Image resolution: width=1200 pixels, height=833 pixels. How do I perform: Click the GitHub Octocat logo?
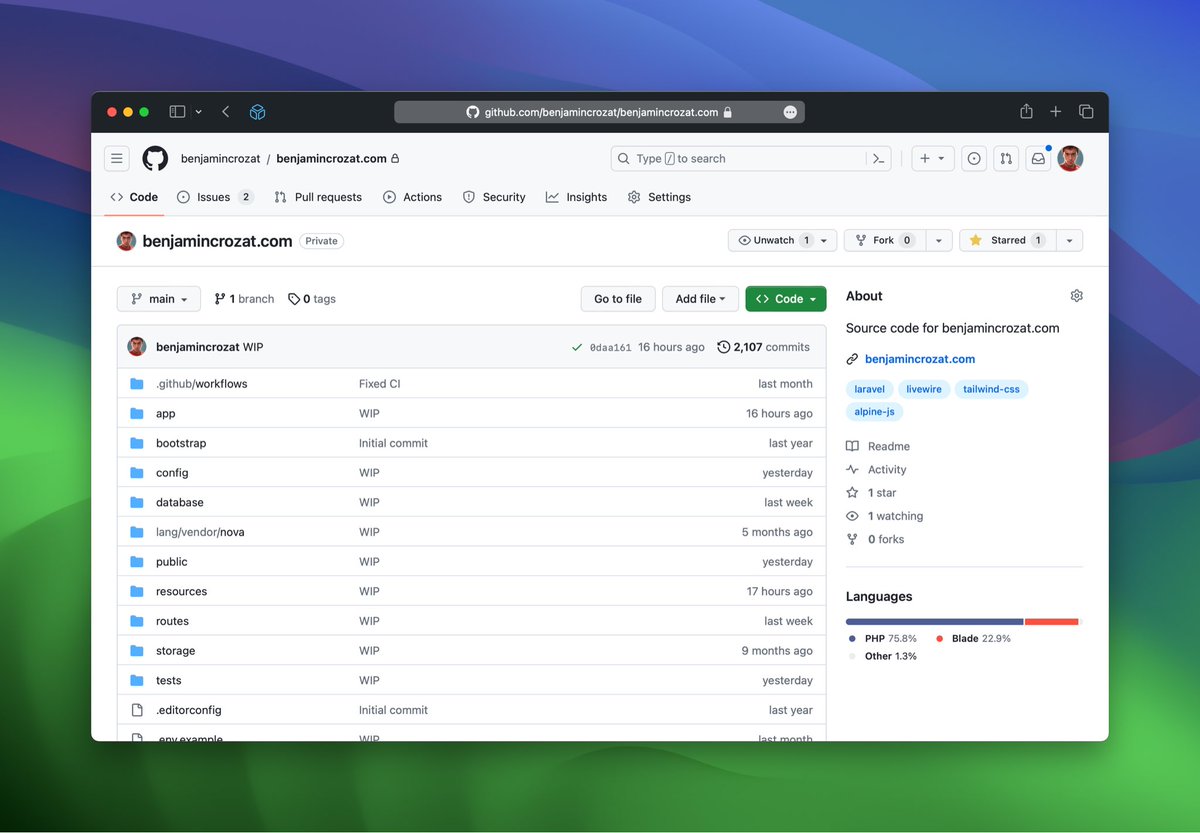155,158
